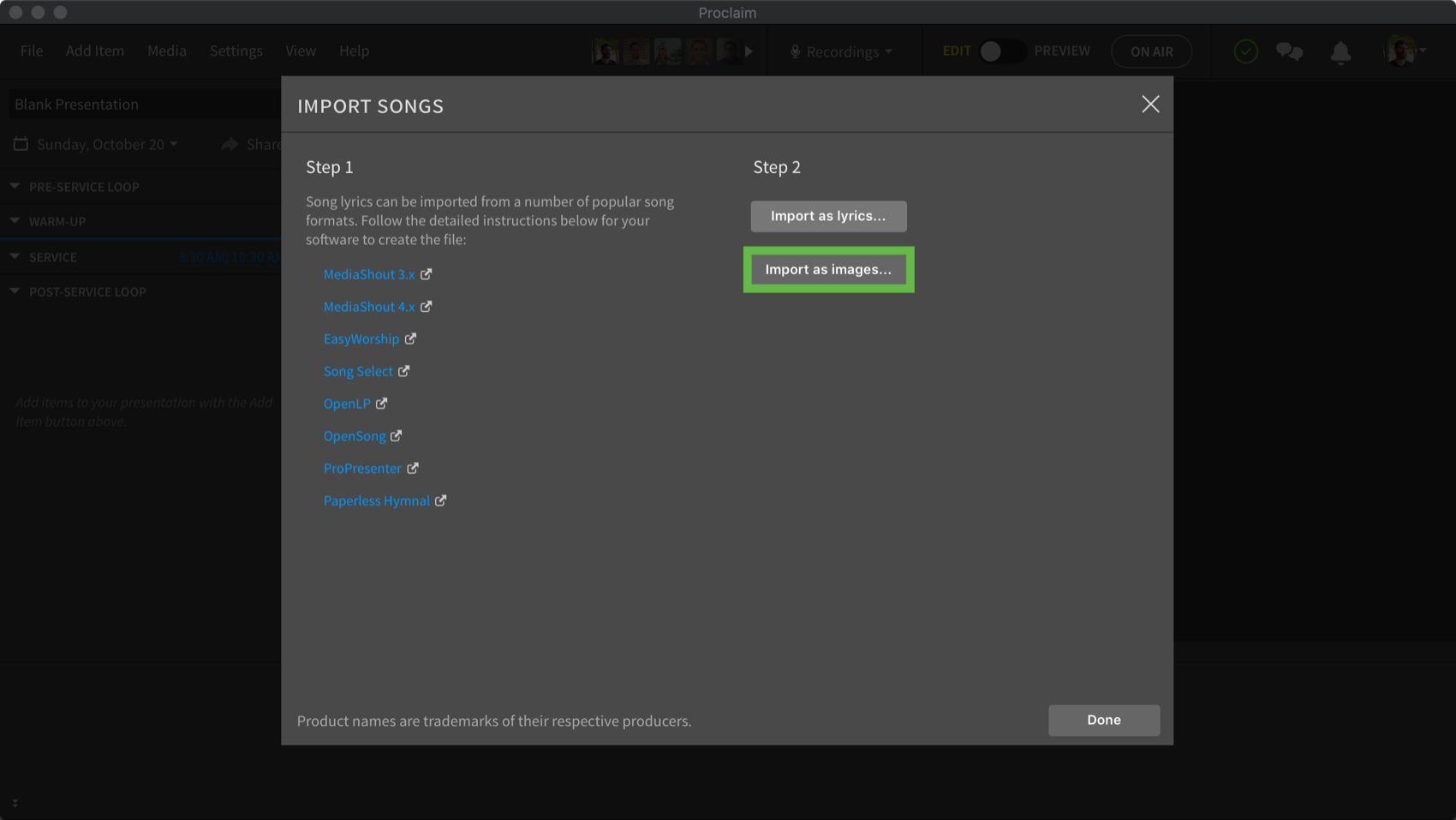The height and width of the screenshot is (820, 1456).
Task: Click the external link icon beside EasyWorship
Action: click(411, 338)
